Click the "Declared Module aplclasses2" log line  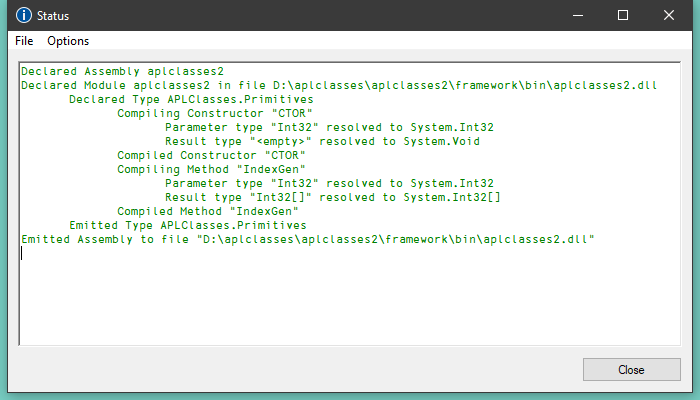click(338, 86)
